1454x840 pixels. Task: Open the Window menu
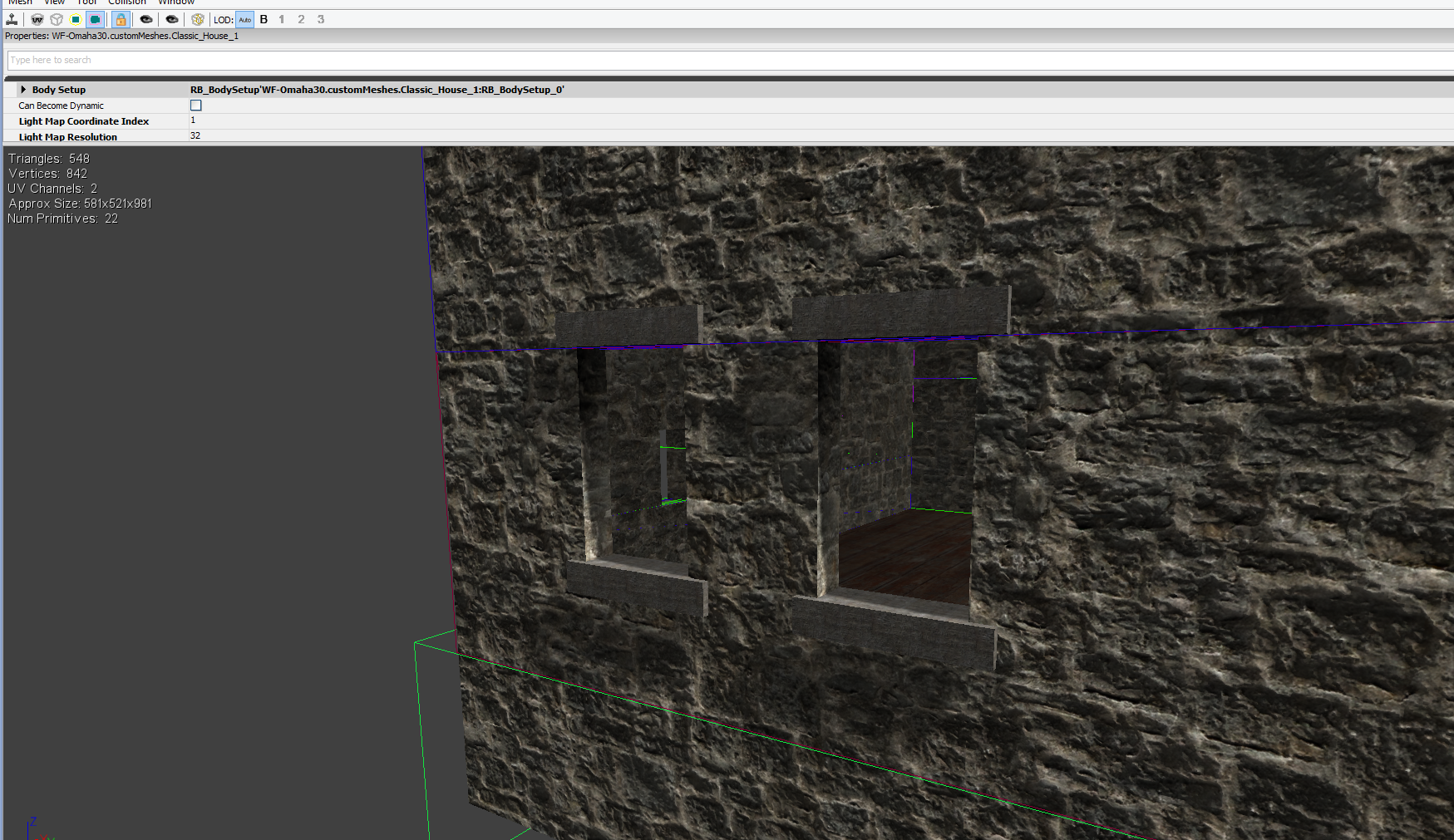(x=176, y=2)
